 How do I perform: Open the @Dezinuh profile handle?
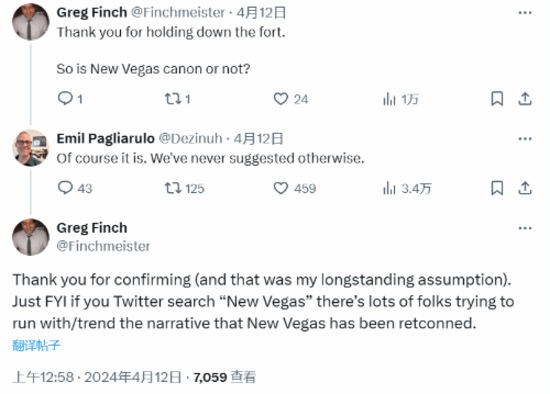[190, 139]
